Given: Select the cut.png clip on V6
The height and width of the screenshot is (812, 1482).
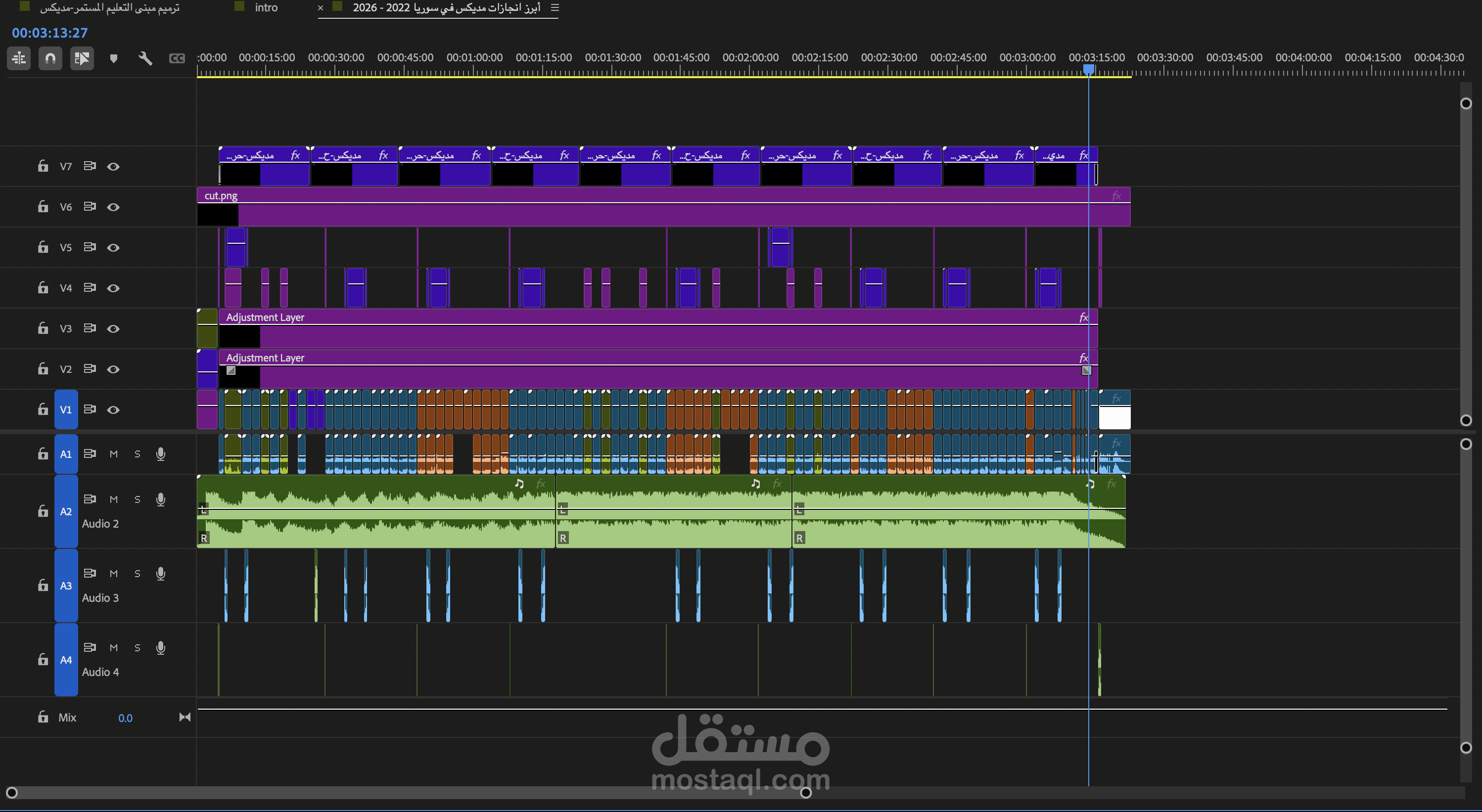Looking at the screenshot, I should click(x=663, y=206).
